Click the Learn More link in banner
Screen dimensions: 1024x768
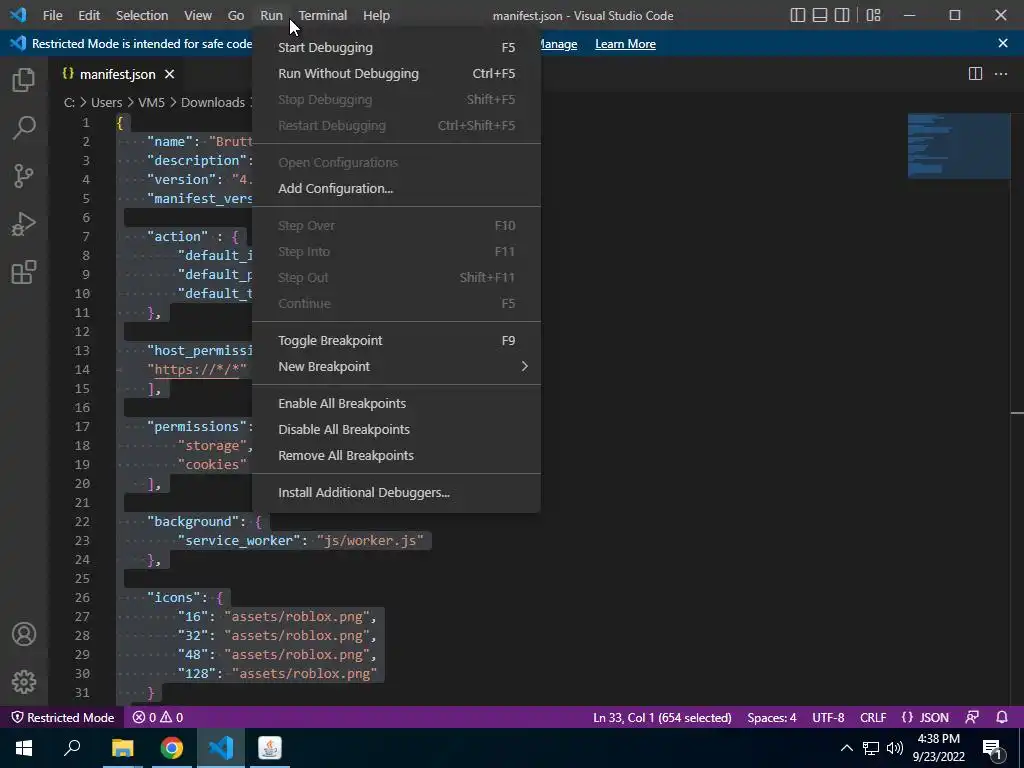pyautogui.click(x=625, y=44)
